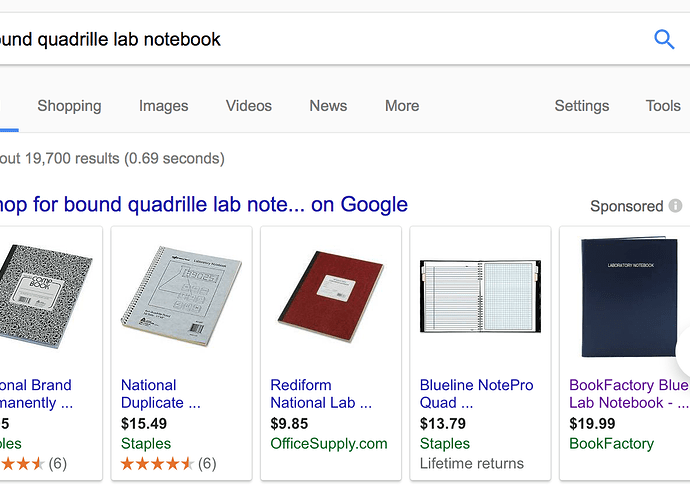Click the OfficeSupply.com seller name
Viewport: 690px width, 500px height.
[x=329, y=444]
